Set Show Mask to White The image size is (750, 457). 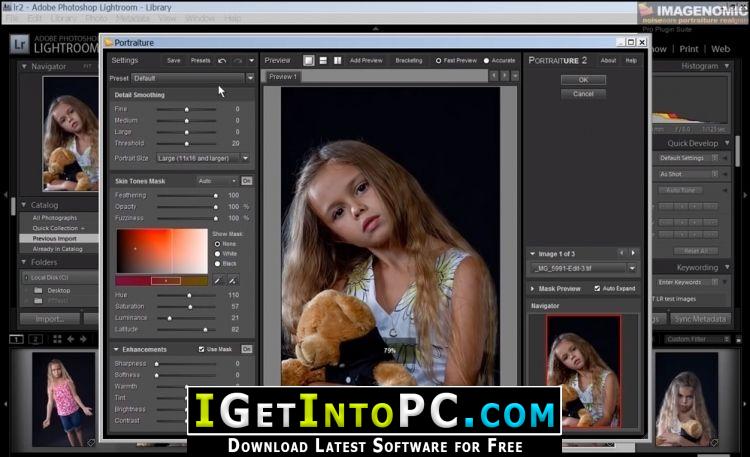tap(218, 254)
